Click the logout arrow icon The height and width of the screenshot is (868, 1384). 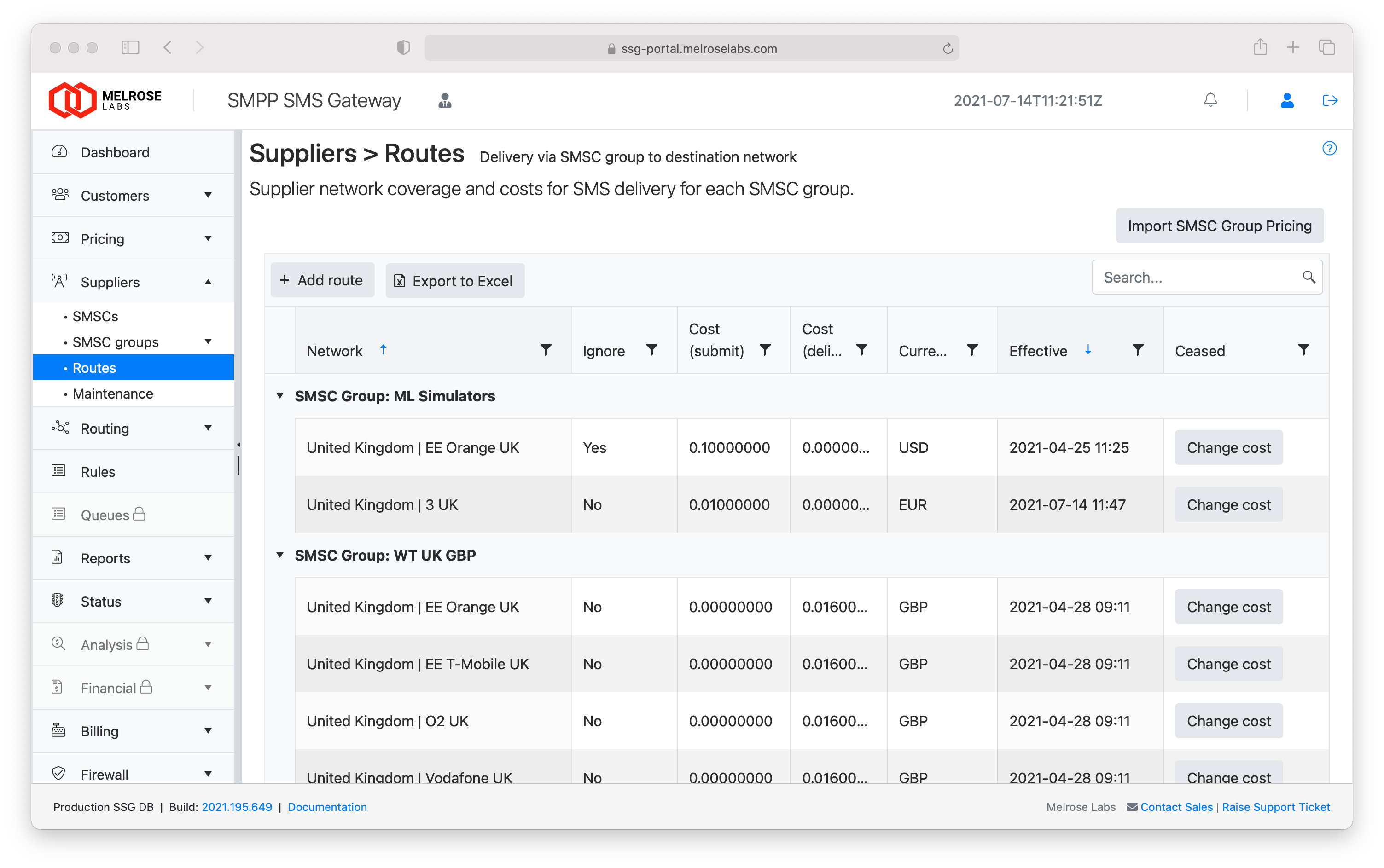[x=1330, y=100]
